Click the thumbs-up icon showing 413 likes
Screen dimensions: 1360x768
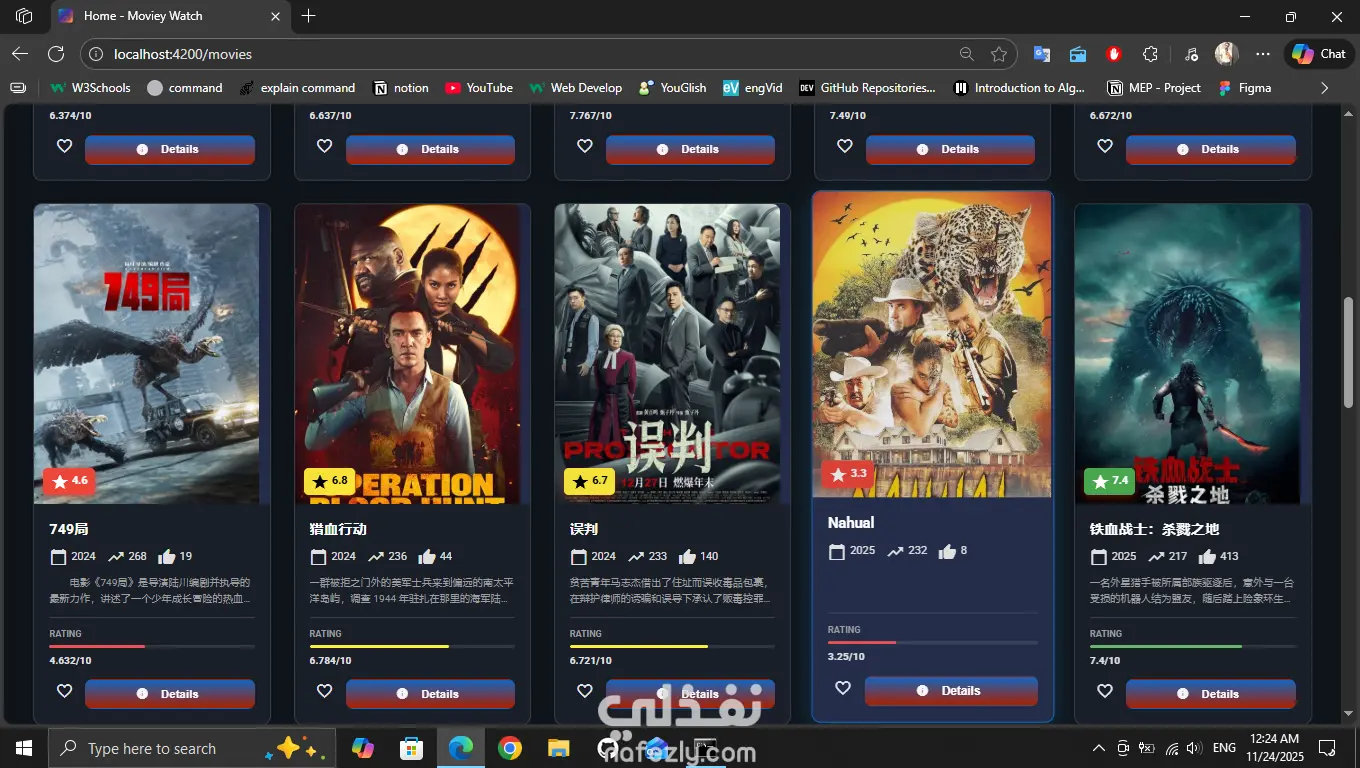coord(1207,557)
